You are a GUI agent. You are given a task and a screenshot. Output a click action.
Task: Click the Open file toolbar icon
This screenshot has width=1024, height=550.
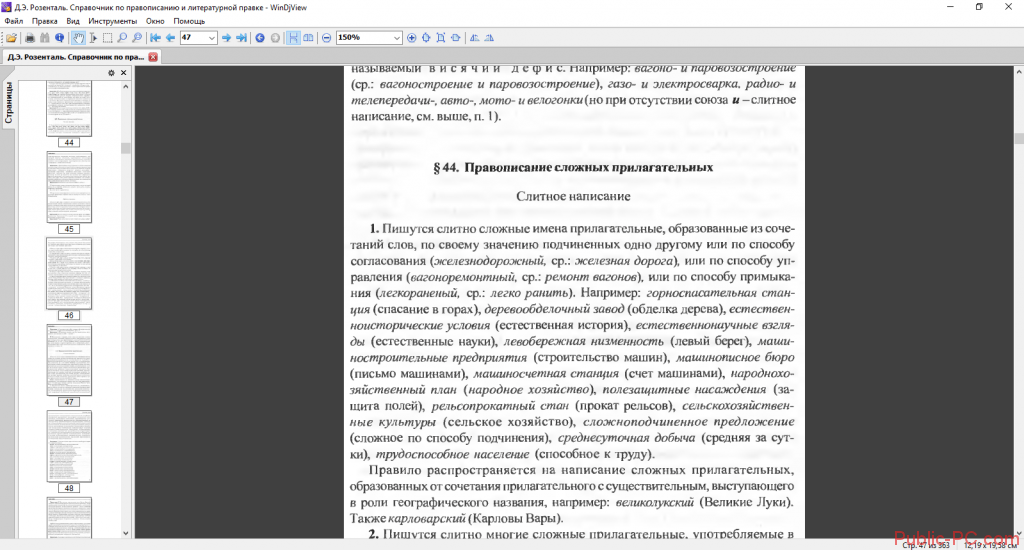(x=12, y=38)
